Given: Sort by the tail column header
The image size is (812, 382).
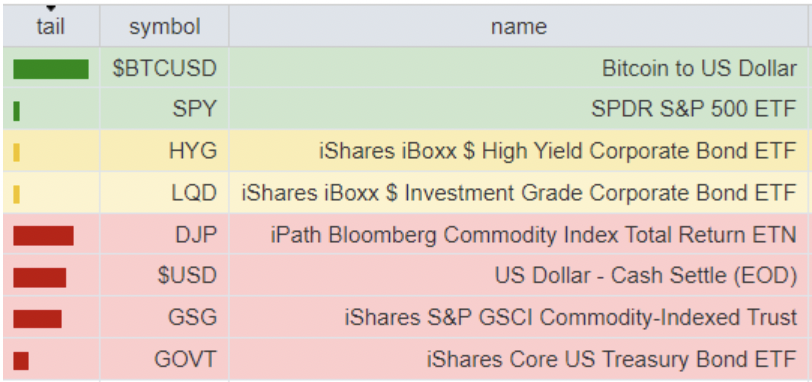Looking at the screenshot, I should coord(51,26).
